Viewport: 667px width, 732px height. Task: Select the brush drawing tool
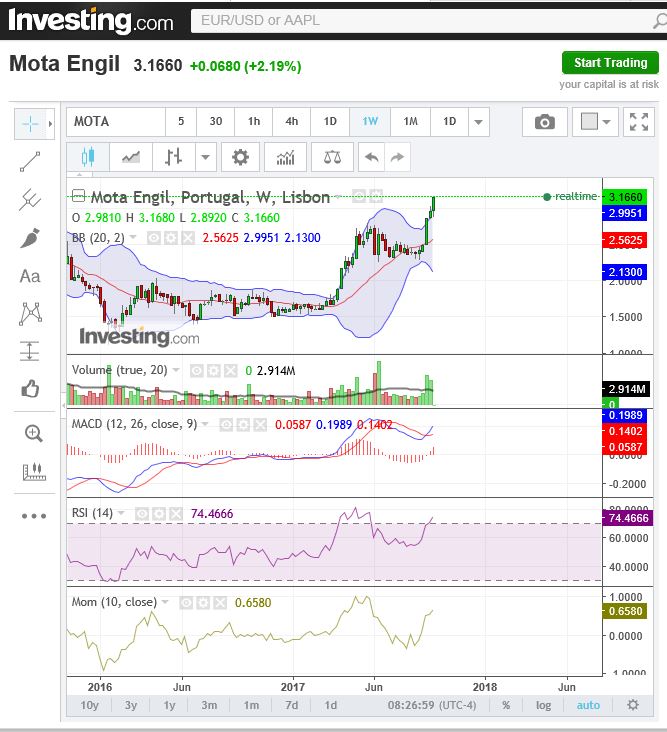30,238
